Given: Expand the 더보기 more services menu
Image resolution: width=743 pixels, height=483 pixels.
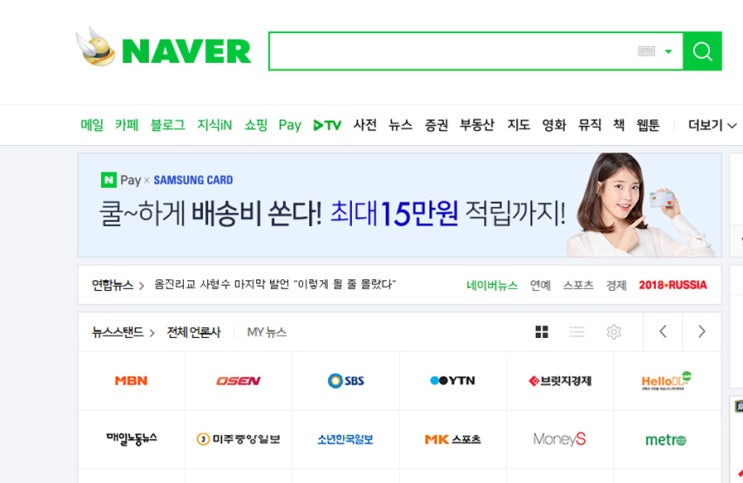Looking at the screenshot, I should (712, 125).
